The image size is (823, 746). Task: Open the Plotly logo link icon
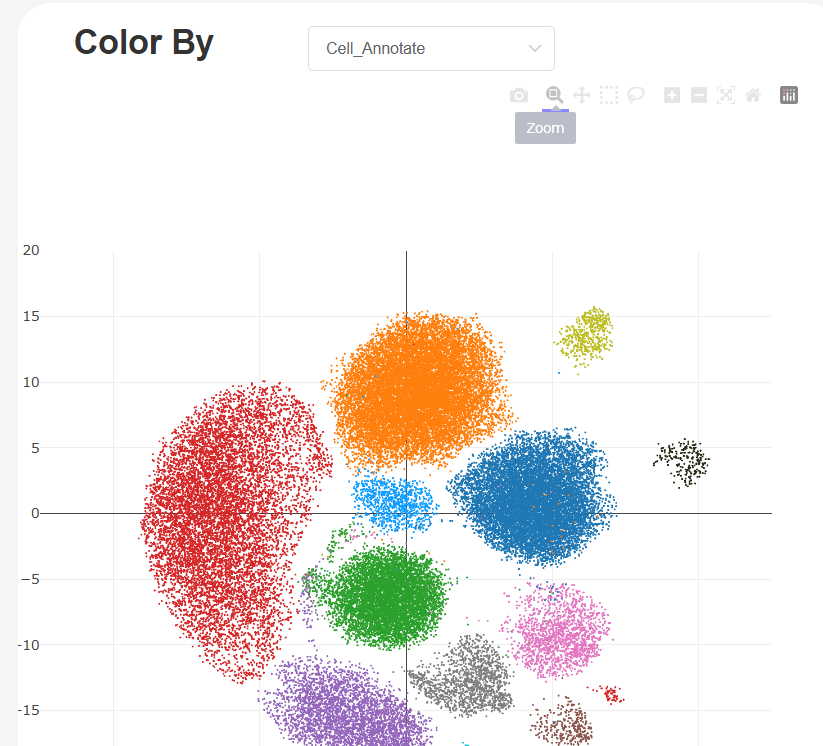789,95
